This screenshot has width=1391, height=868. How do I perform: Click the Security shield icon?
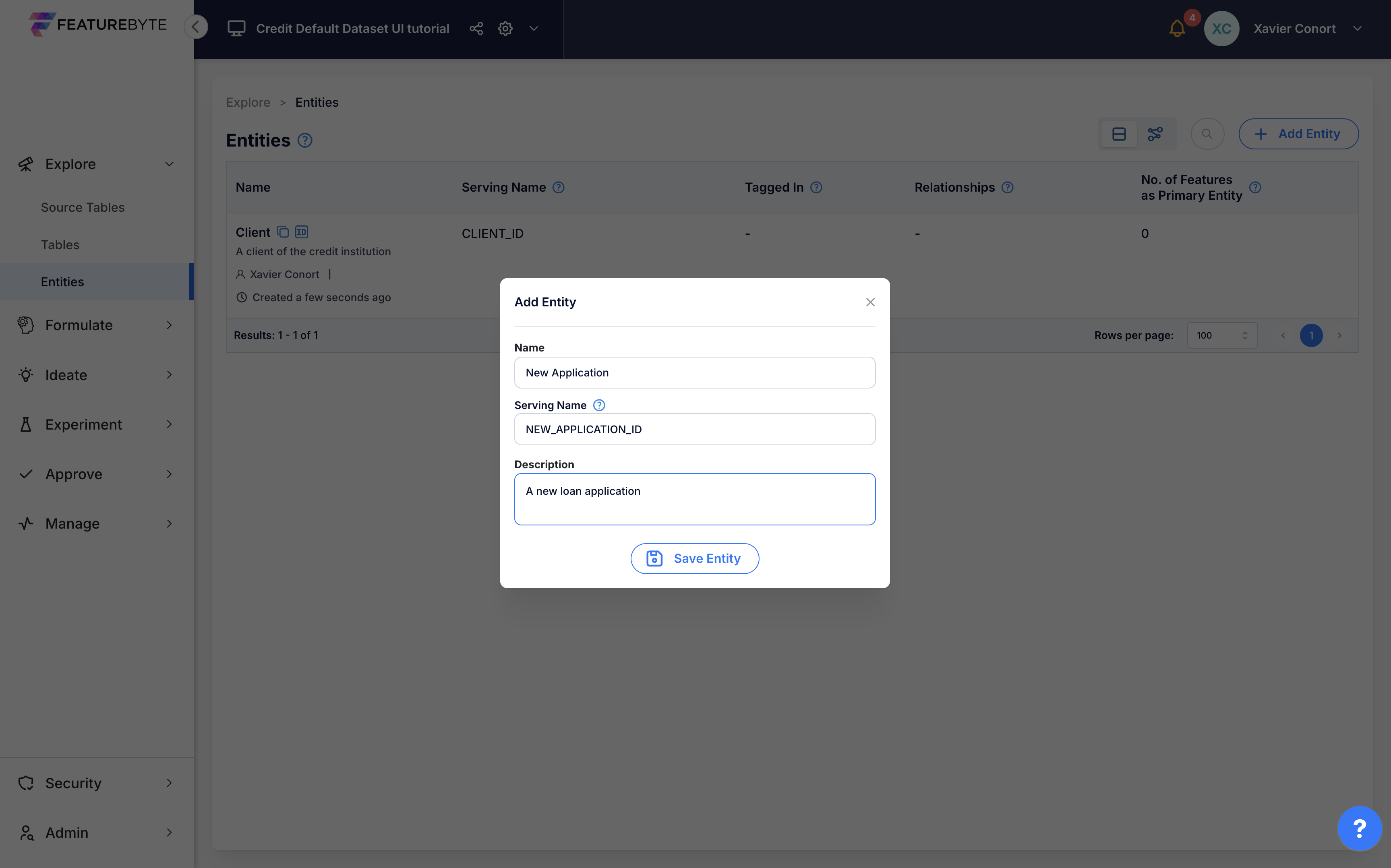(26, 783)
